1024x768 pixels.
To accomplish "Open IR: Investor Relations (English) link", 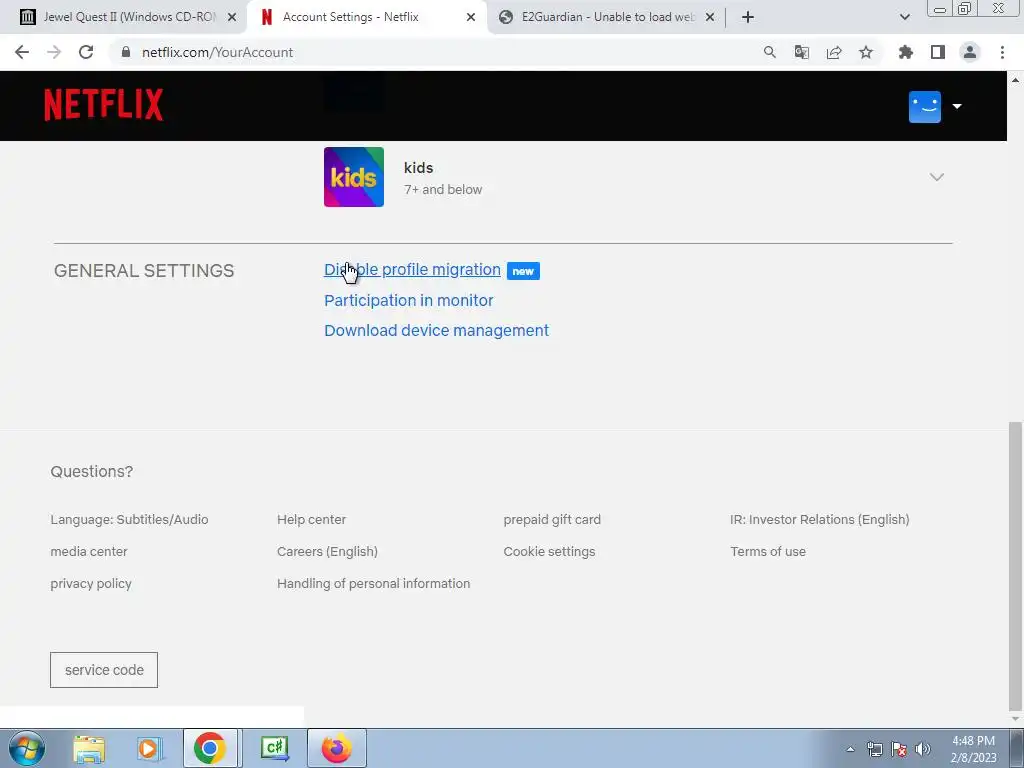I will [x=820, y=520].
